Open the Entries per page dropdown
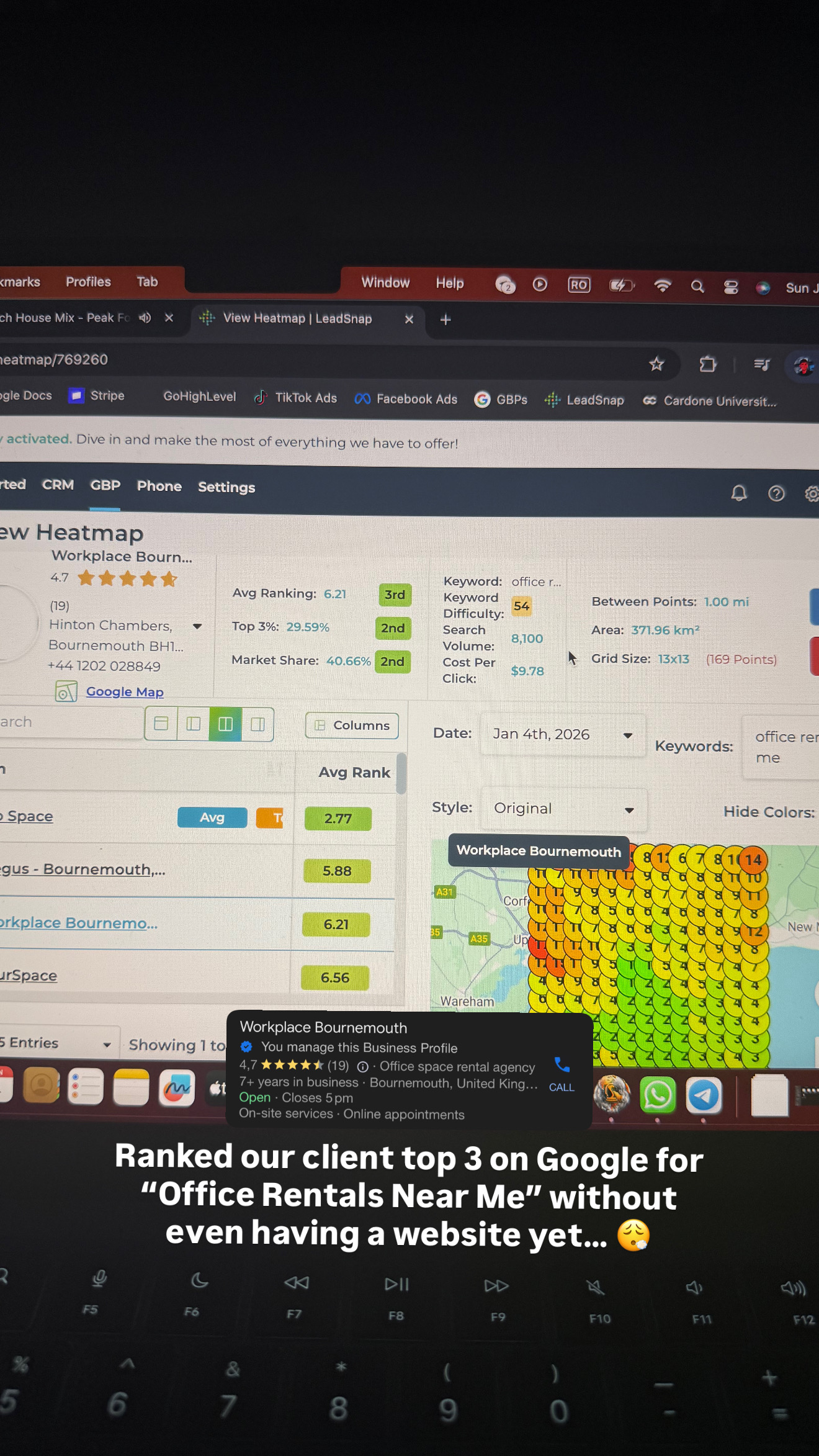Image resolution: width=819 pixels, height=1456 pixels. (x=58, y=1044)
